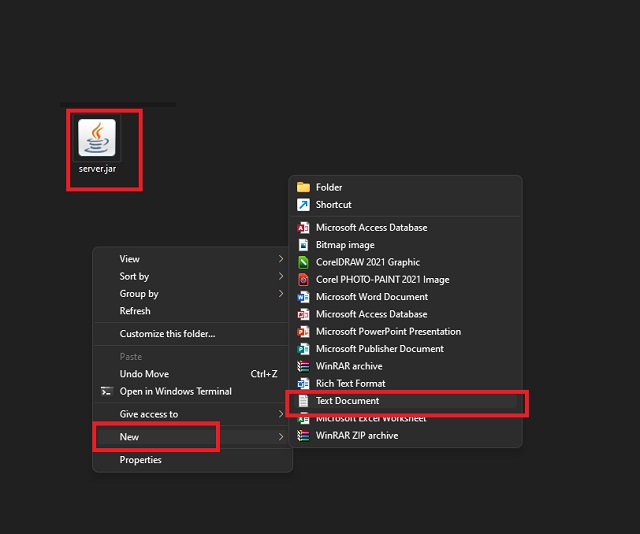
Task: Click the WinRAR archive icon
Action: 303,366
